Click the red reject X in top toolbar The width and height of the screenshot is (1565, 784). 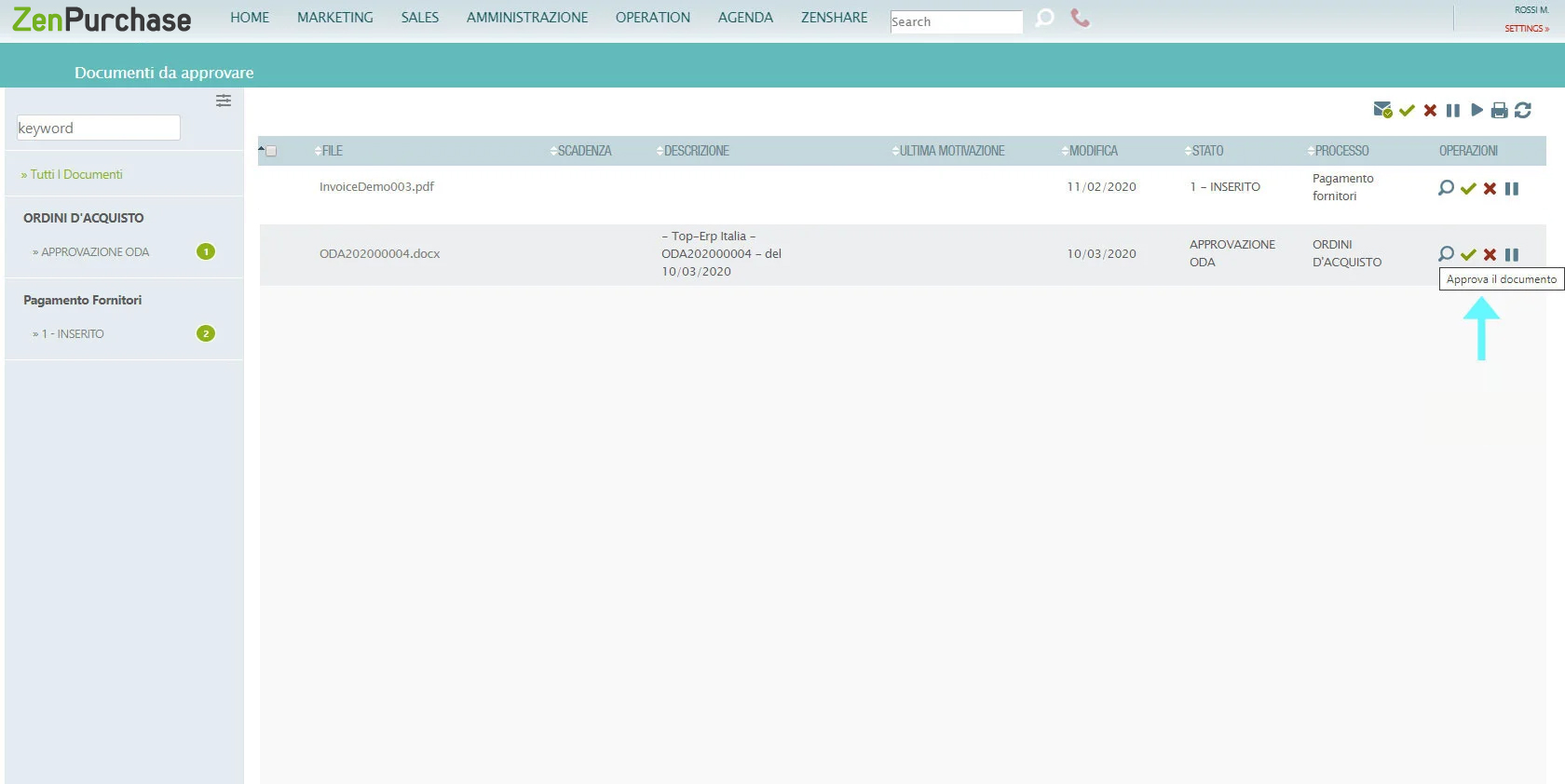tap(1430, 111)
